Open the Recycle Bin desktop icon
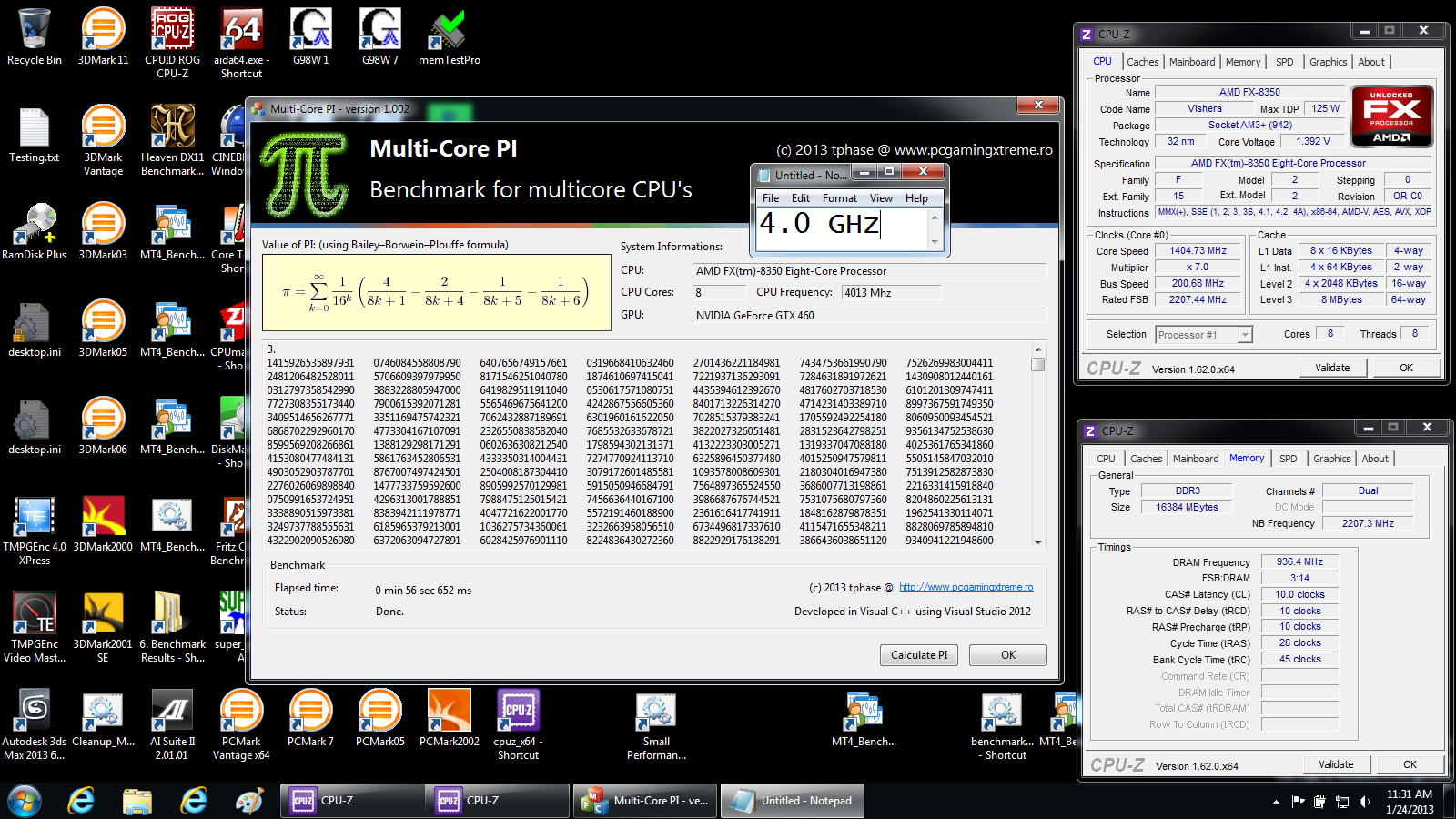 point(35,31)
